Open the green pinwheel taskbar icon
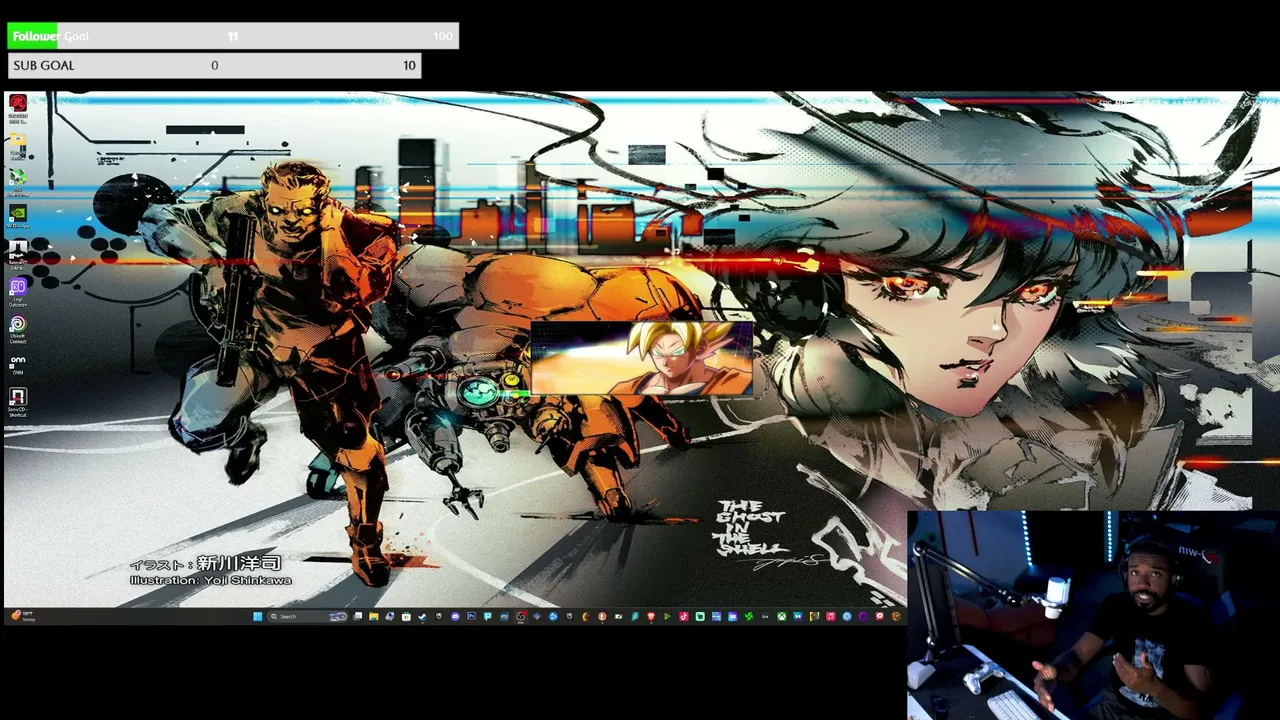This screenshot has height=720, width=1280. click(749, 616)
